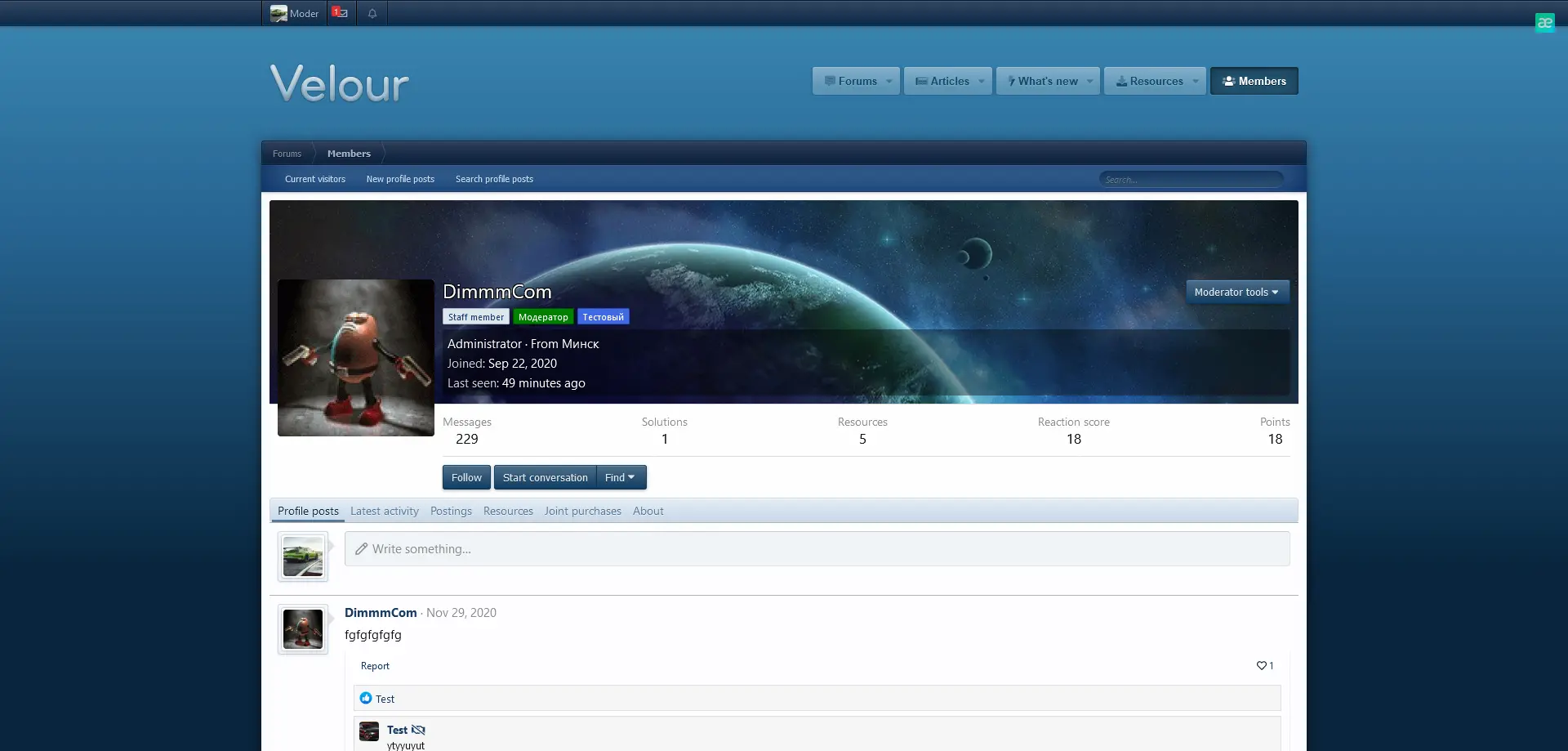Click the alerts bell icon
The height and width of the screenshot is (751, 1568).
click(372, 13)
